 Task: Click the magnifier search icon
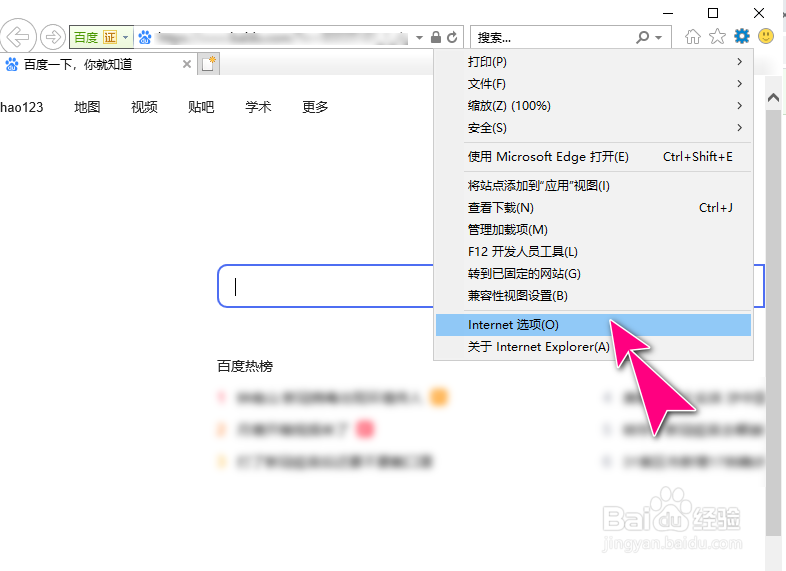(642, 37)
